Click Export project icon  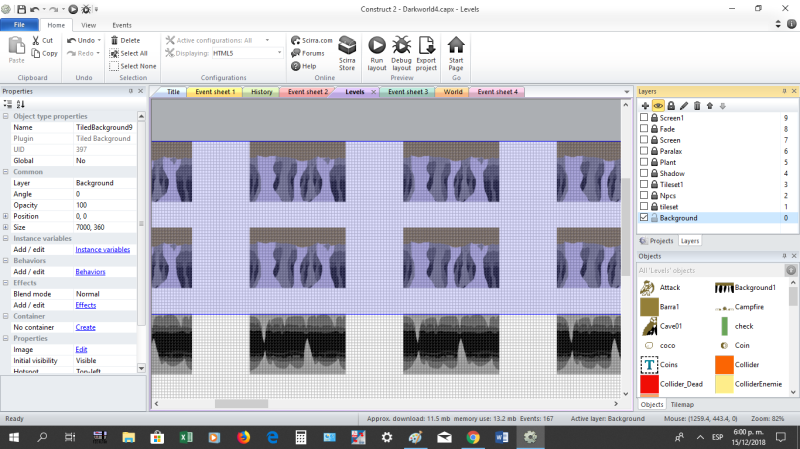click(426, 45)
